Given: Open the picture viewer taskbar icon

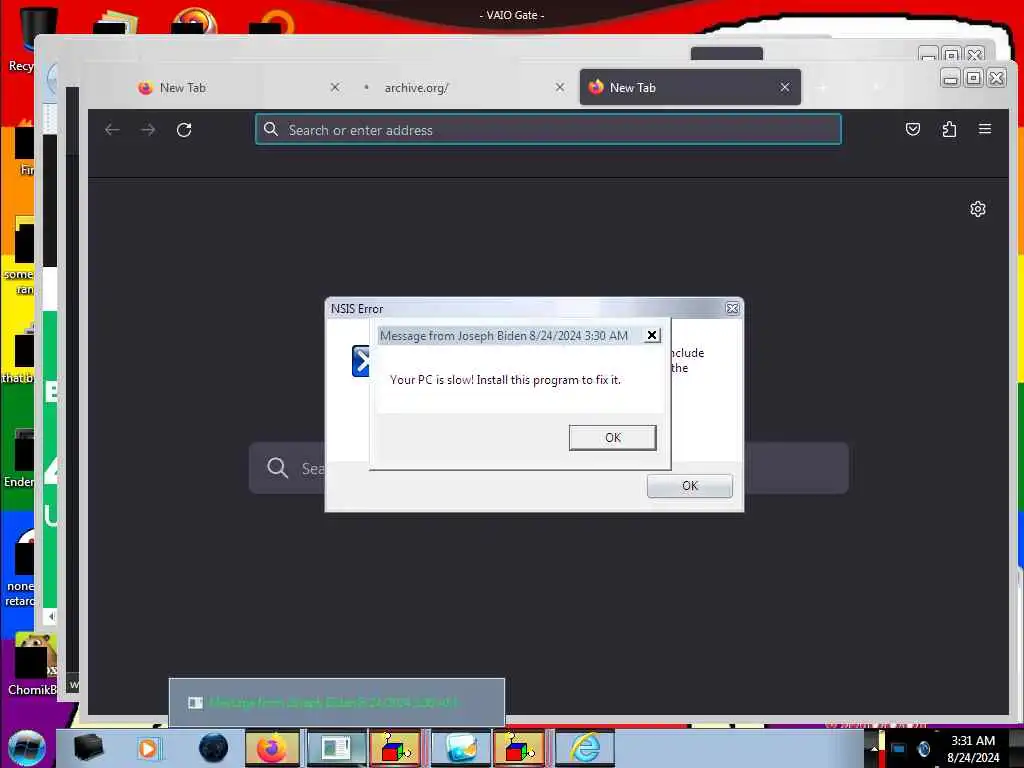Looking at the screenshot, I should pyautogui.click(x=460, y=748).
